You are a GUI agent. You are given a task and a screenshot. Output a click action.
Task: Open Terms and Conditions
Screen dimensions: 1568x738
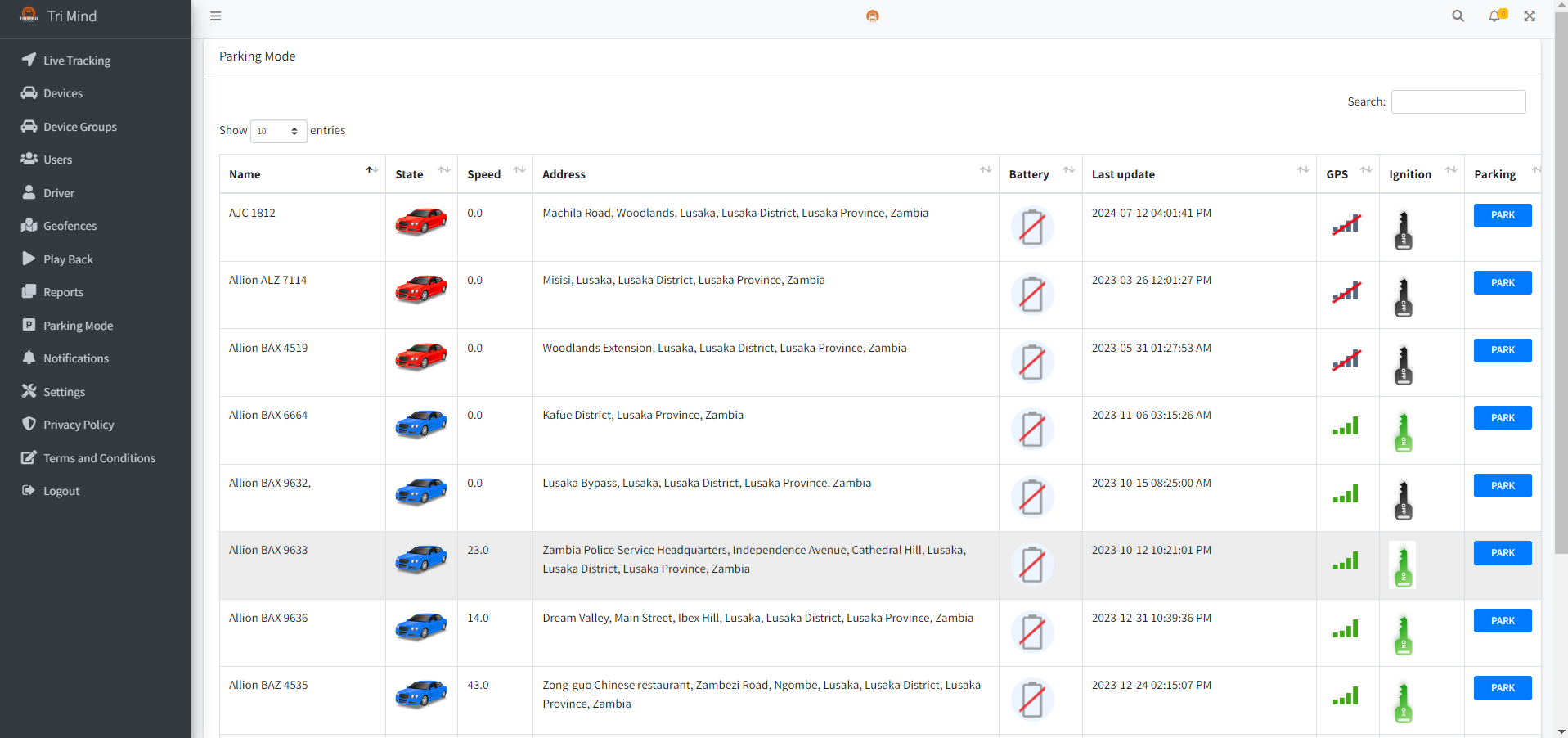pos(99,457)
